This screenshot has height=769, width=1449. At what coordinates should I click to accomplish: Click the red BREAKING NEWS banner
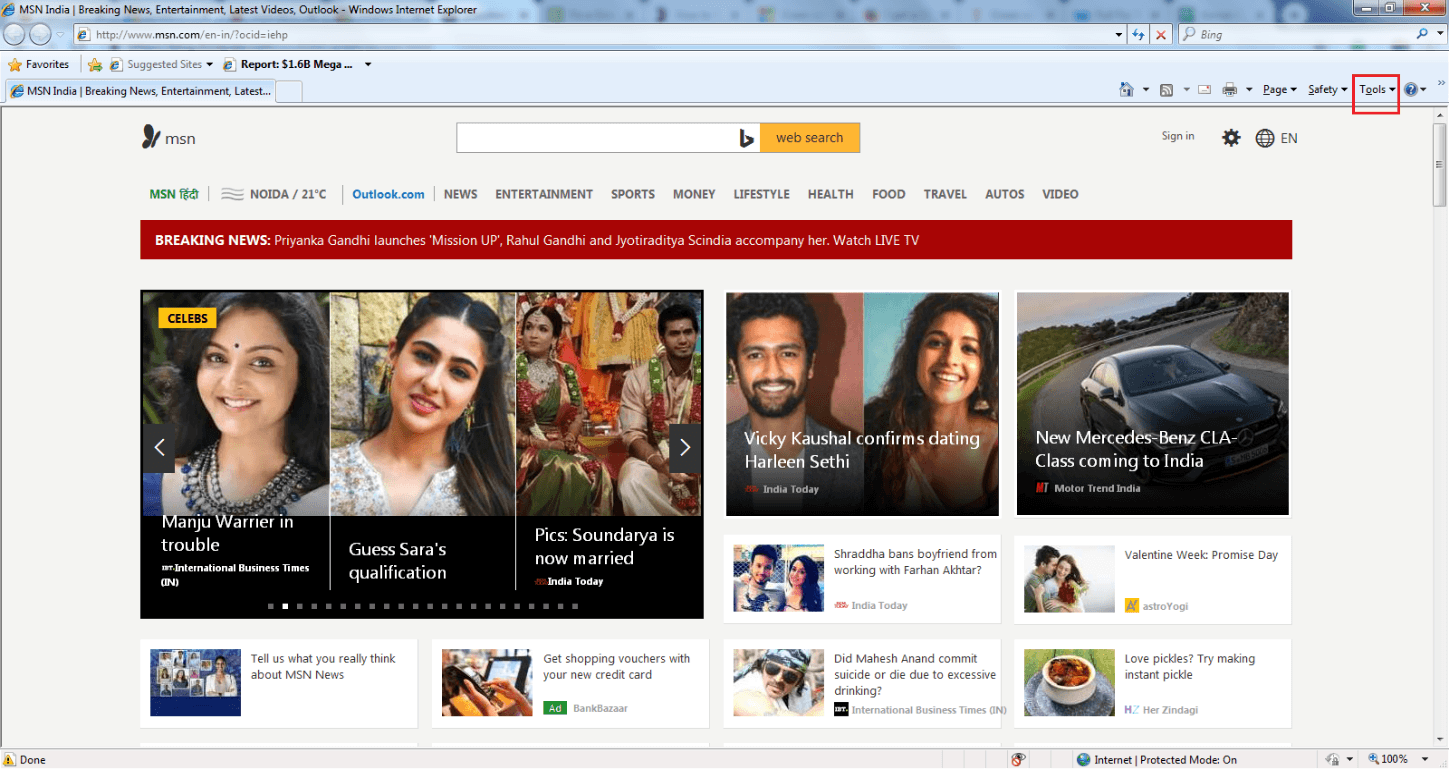pyautogui.click(x=716, y=240)
